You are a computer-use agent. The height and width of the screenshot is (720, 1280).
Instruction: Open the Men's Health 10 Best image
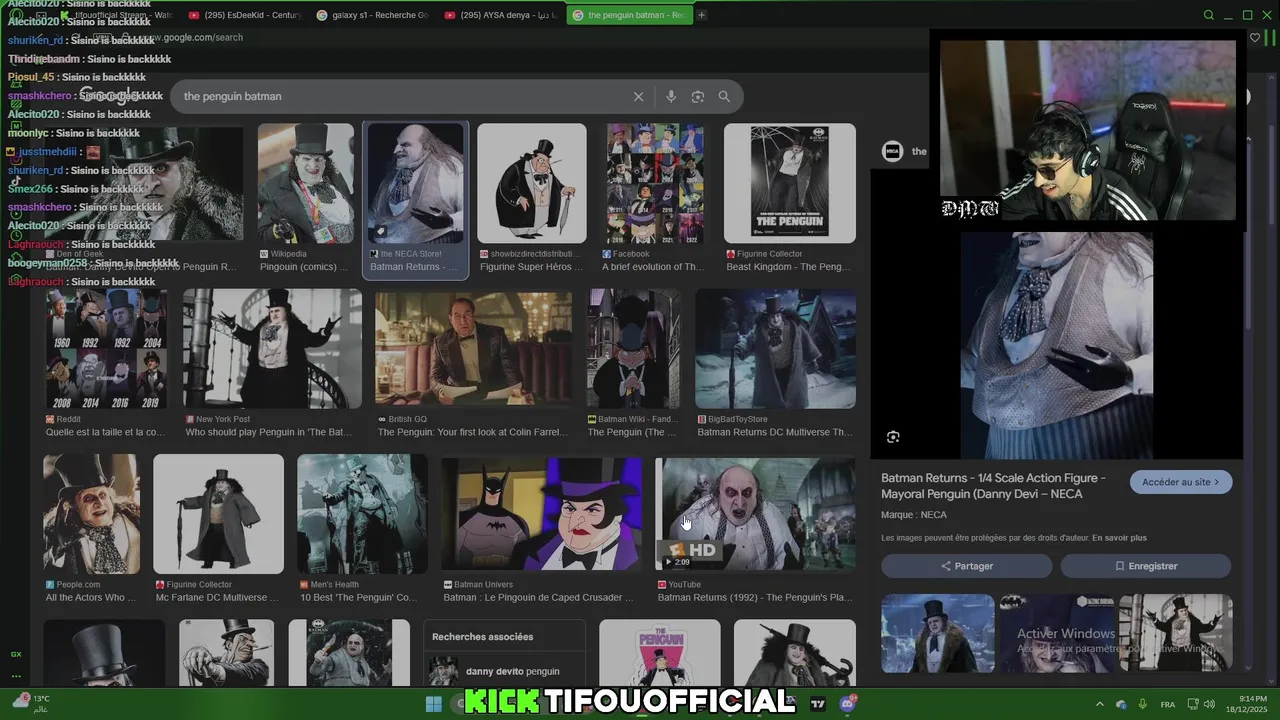[x=362, y=514]
